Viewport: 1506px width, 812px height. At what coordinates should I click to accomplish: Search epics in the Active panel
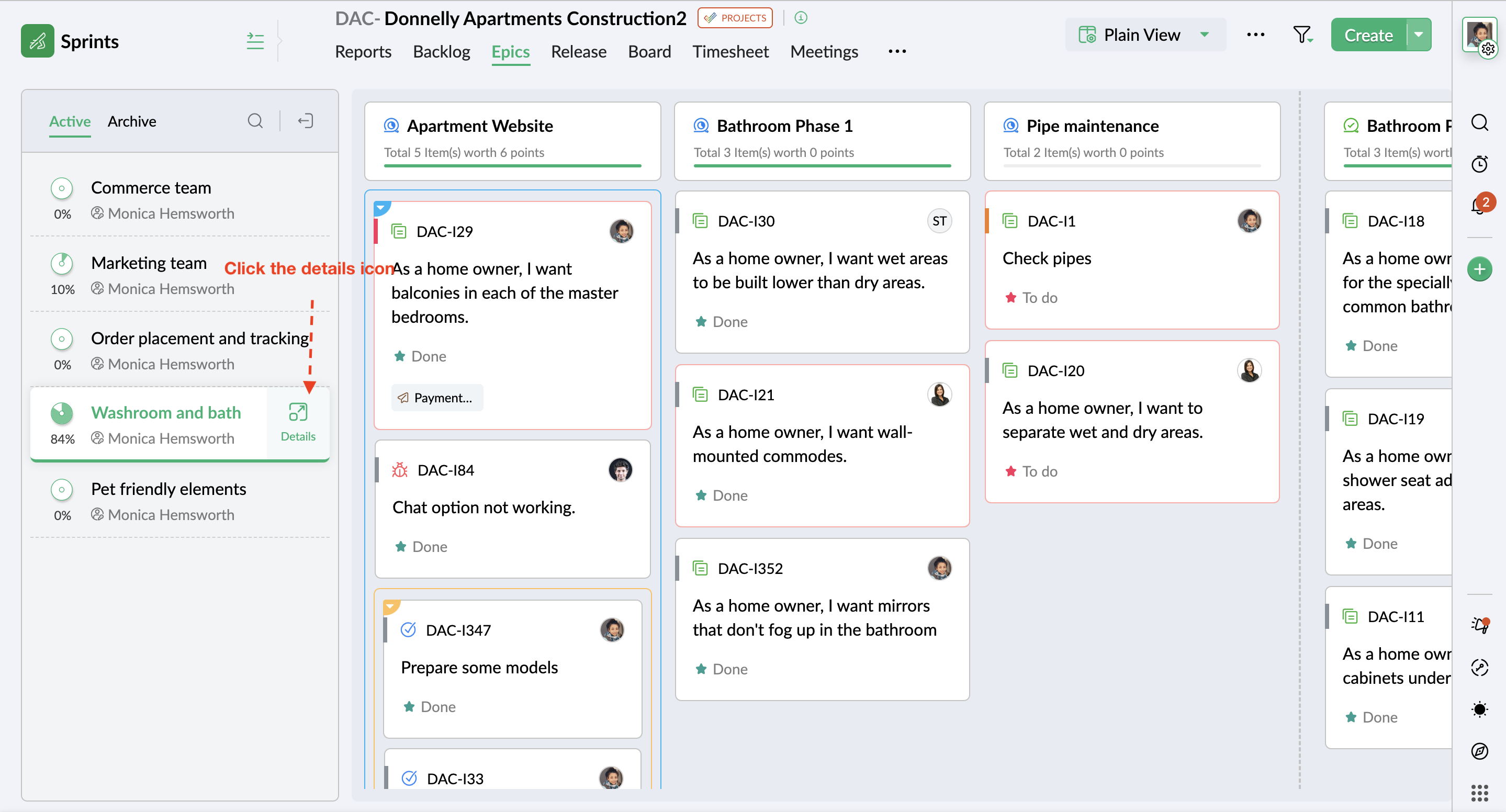(255, 121)
